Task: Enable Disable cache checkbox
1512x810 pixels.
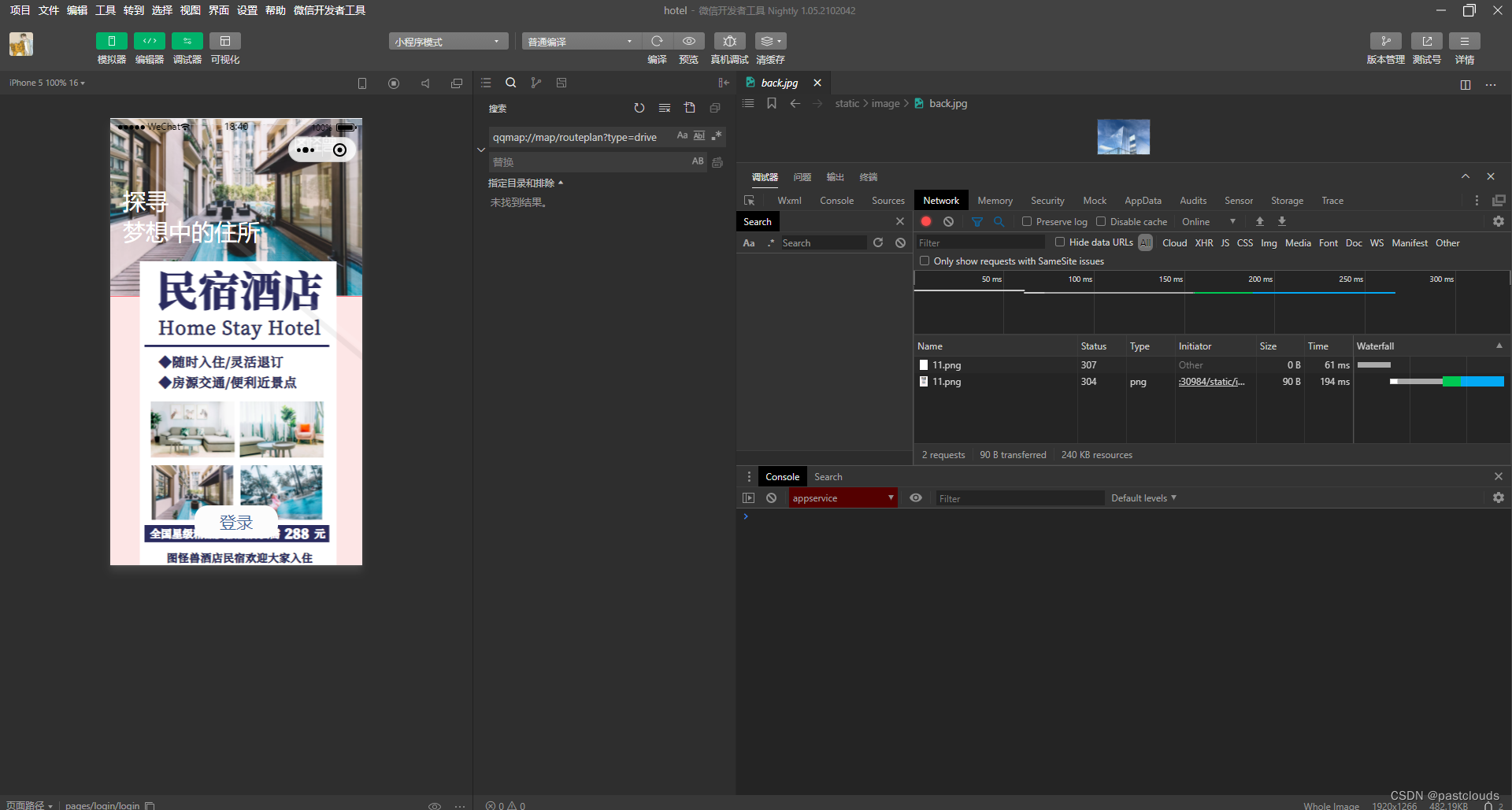Action: 1101,222
